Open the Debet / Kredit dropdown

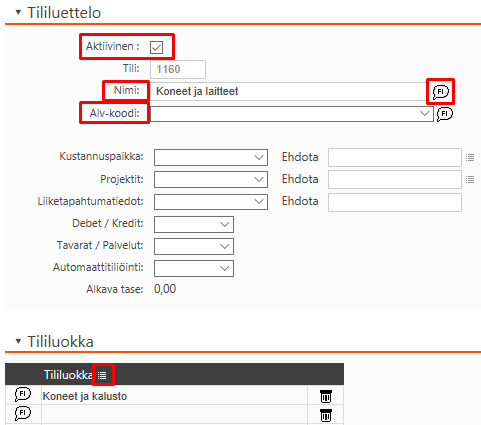[x=194, y=224]
